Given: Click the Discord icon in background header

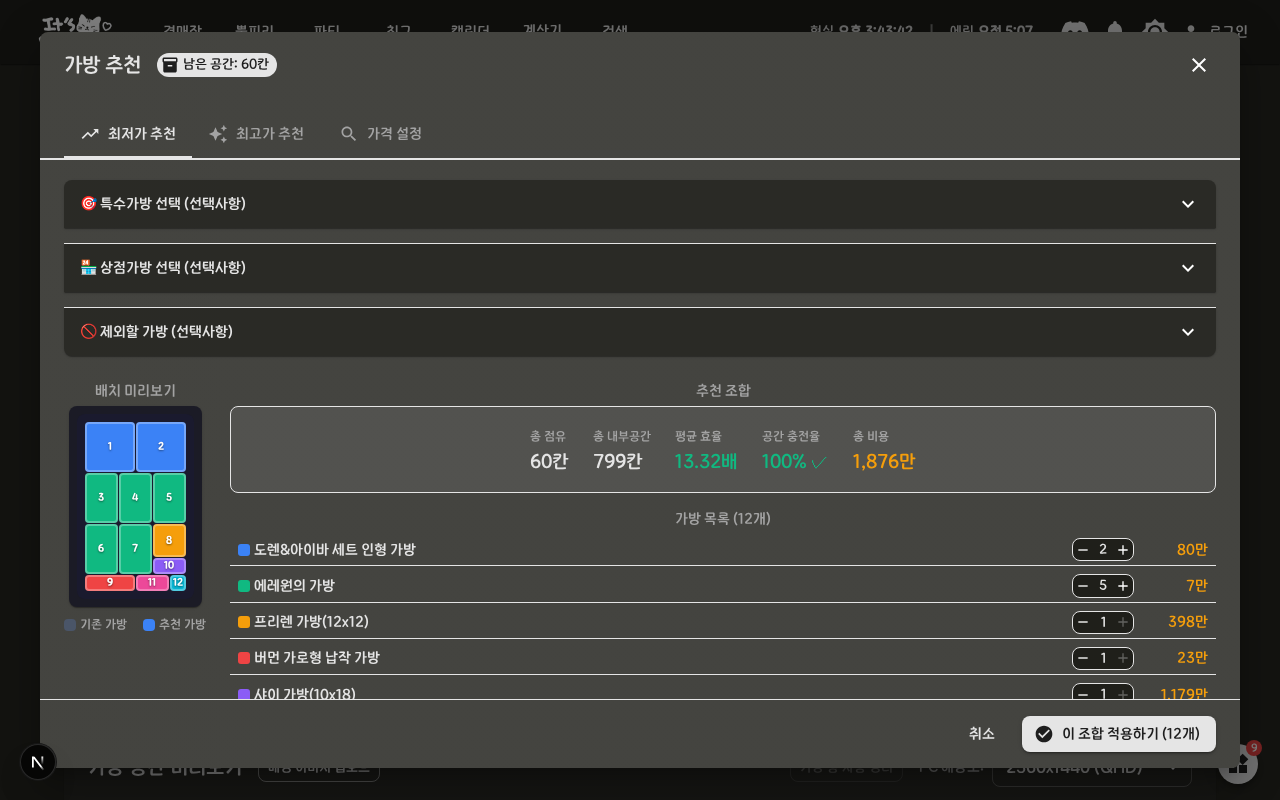Looking at the screenshot, I should (1075, 30).
